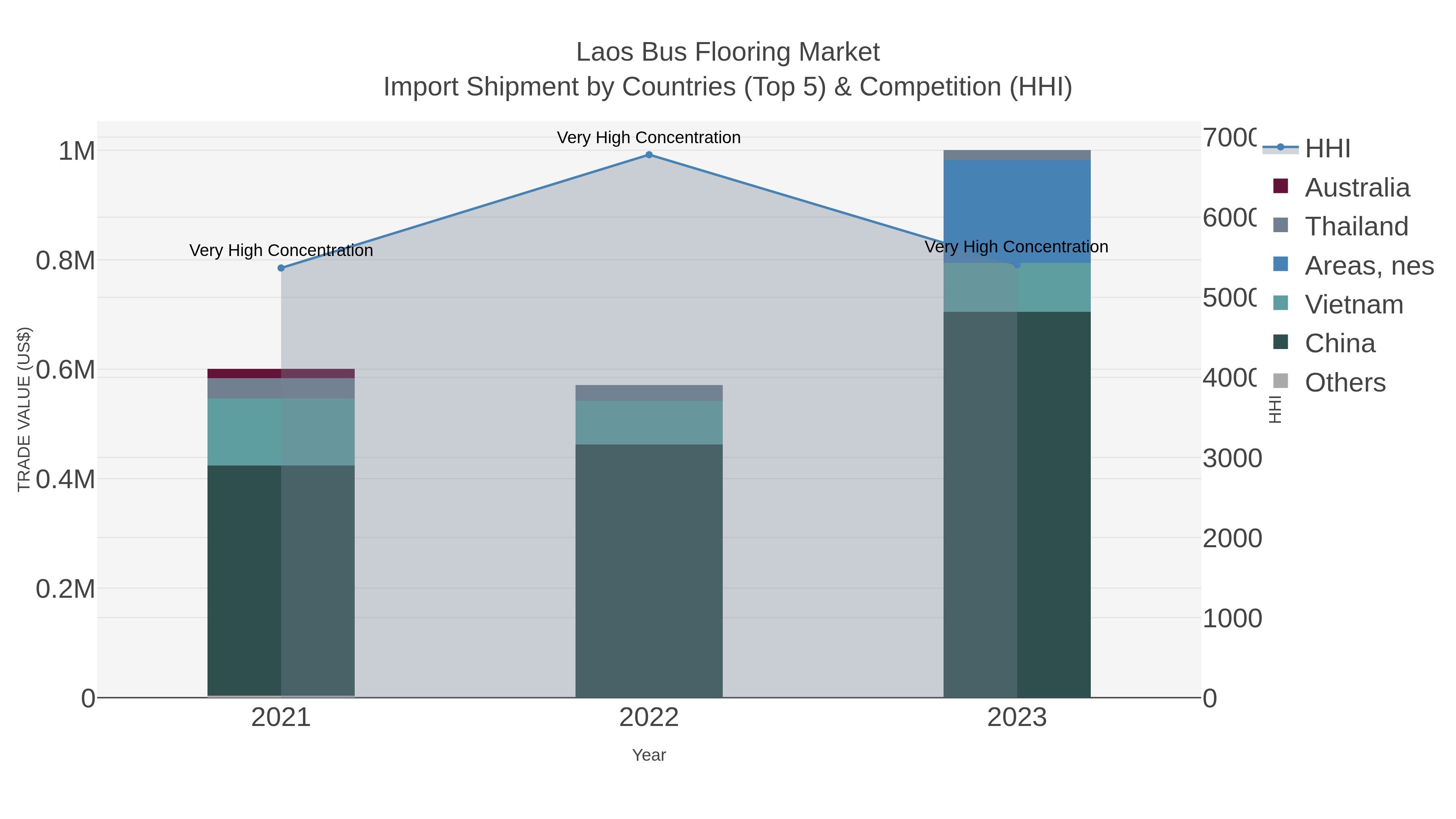Click the Vietnam bar segment for 2021
This screenshot has height=819, width=1456.
pos(281,432)
